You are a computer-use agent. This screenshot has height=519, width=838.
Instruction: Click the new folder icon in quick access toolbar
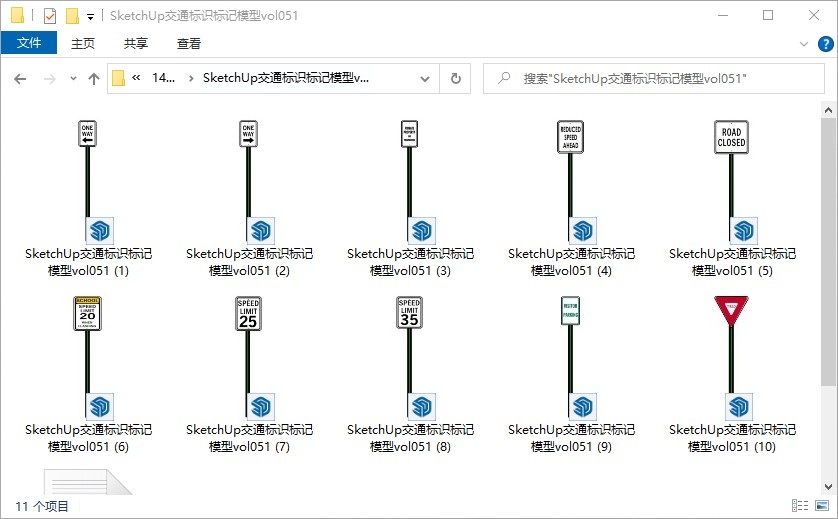click(x=72, y=16)
